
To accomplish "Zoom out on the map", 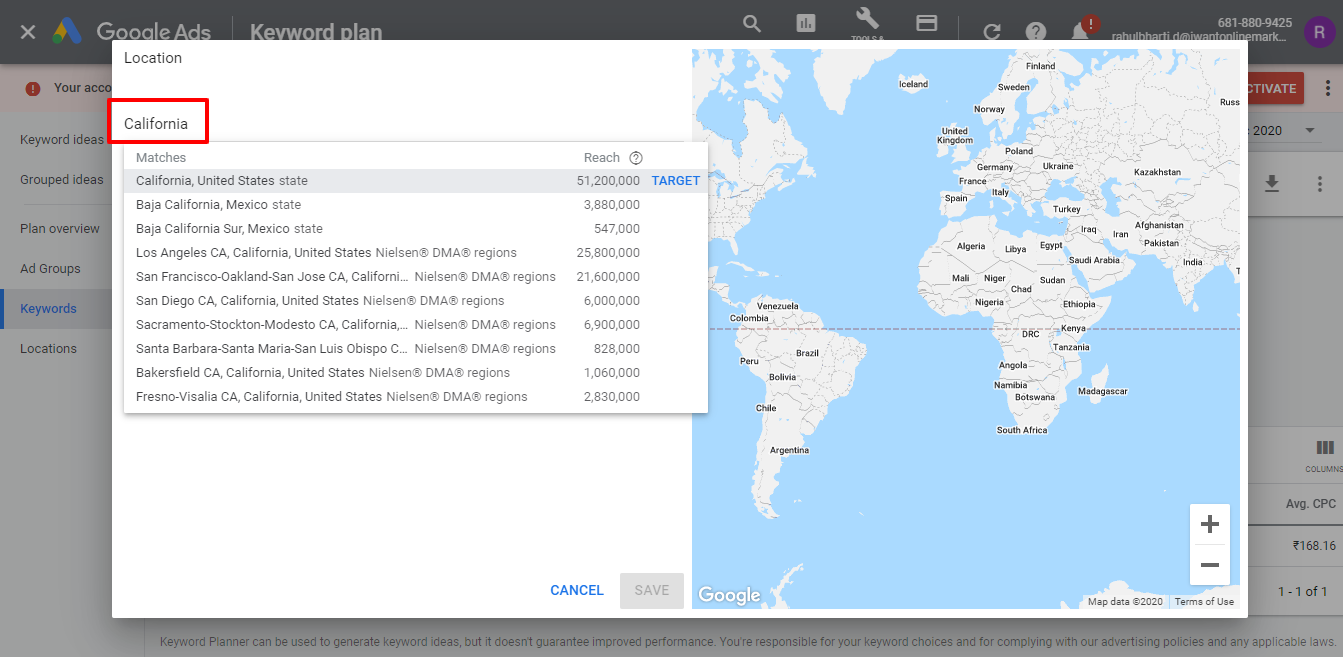I will pyautogui.click(x=1210, y=565).
